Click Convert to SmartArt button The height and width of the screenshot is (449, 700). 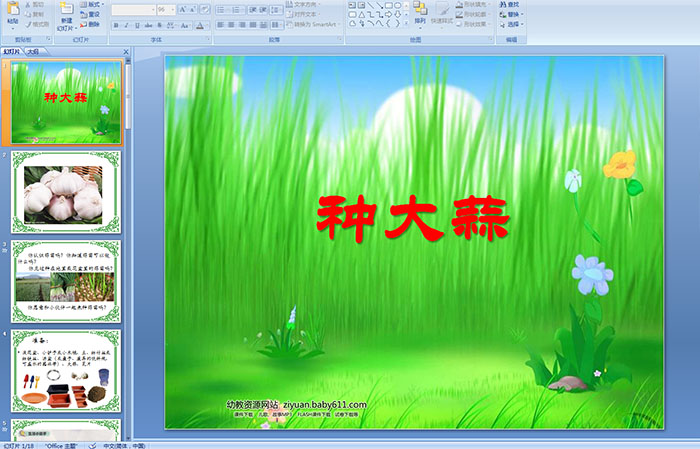pos(313,24)
